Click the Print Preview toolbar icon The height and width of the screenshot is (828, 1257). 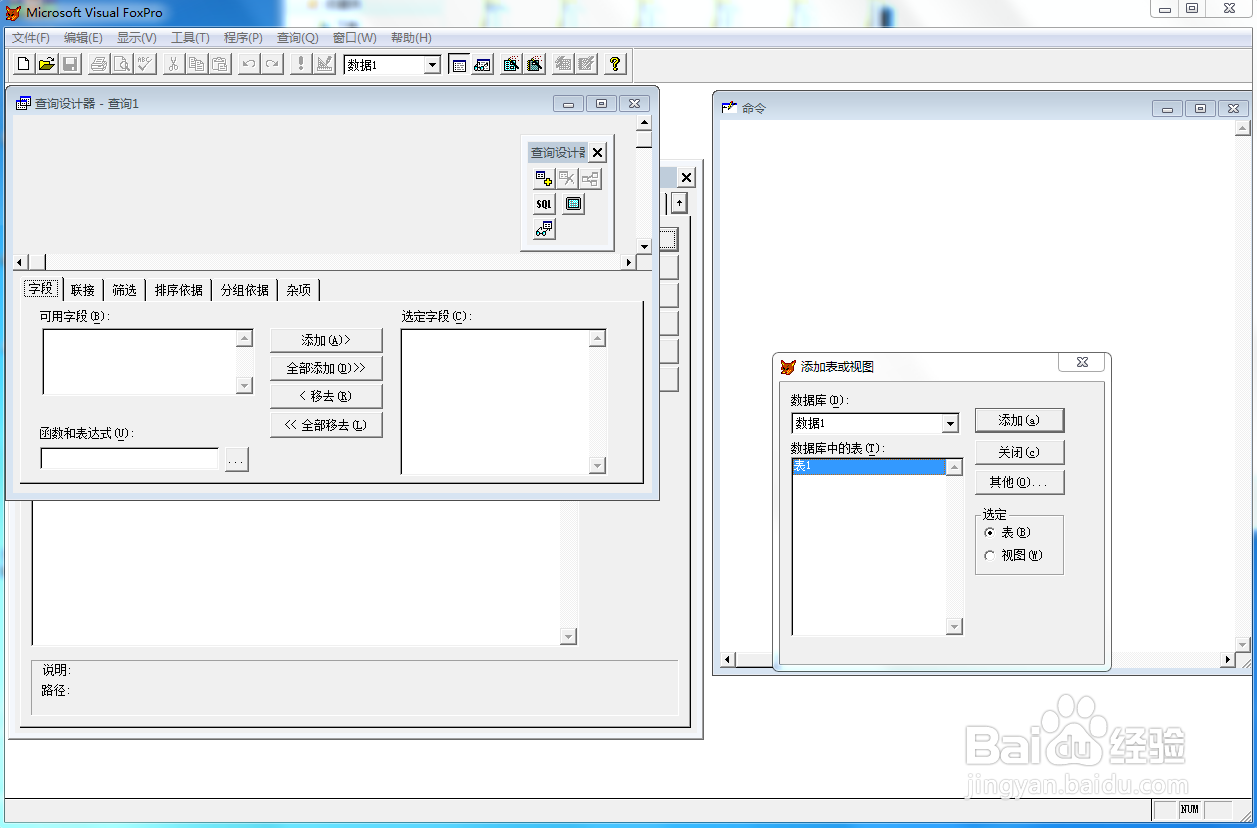121,65
